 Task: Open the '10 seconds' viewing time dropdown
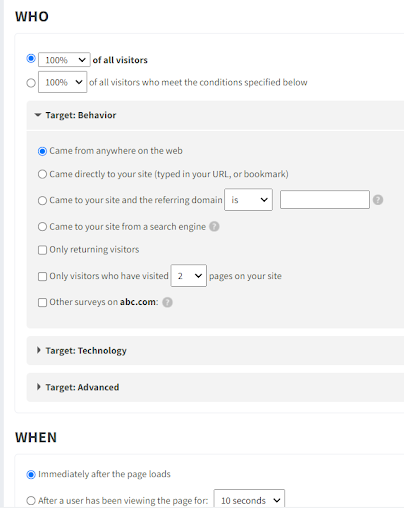pos(249,500)
